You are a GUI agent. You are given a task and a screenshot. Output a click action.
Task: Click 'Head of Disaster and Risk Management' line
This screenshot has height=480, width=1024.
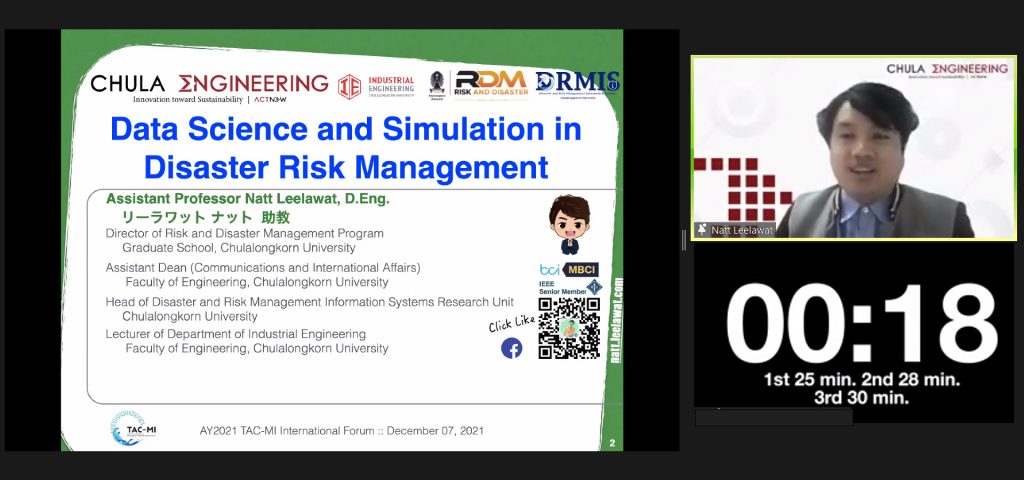coord(310,302)
